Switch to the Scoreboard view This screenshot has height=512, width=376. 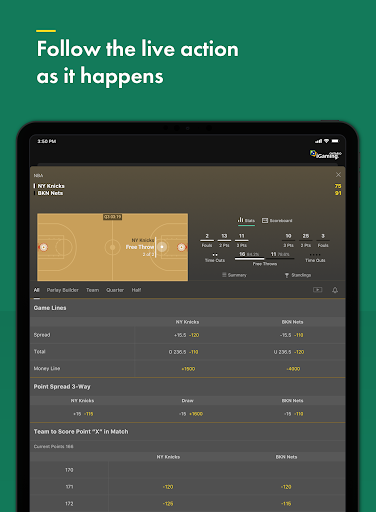pos(277,220)
